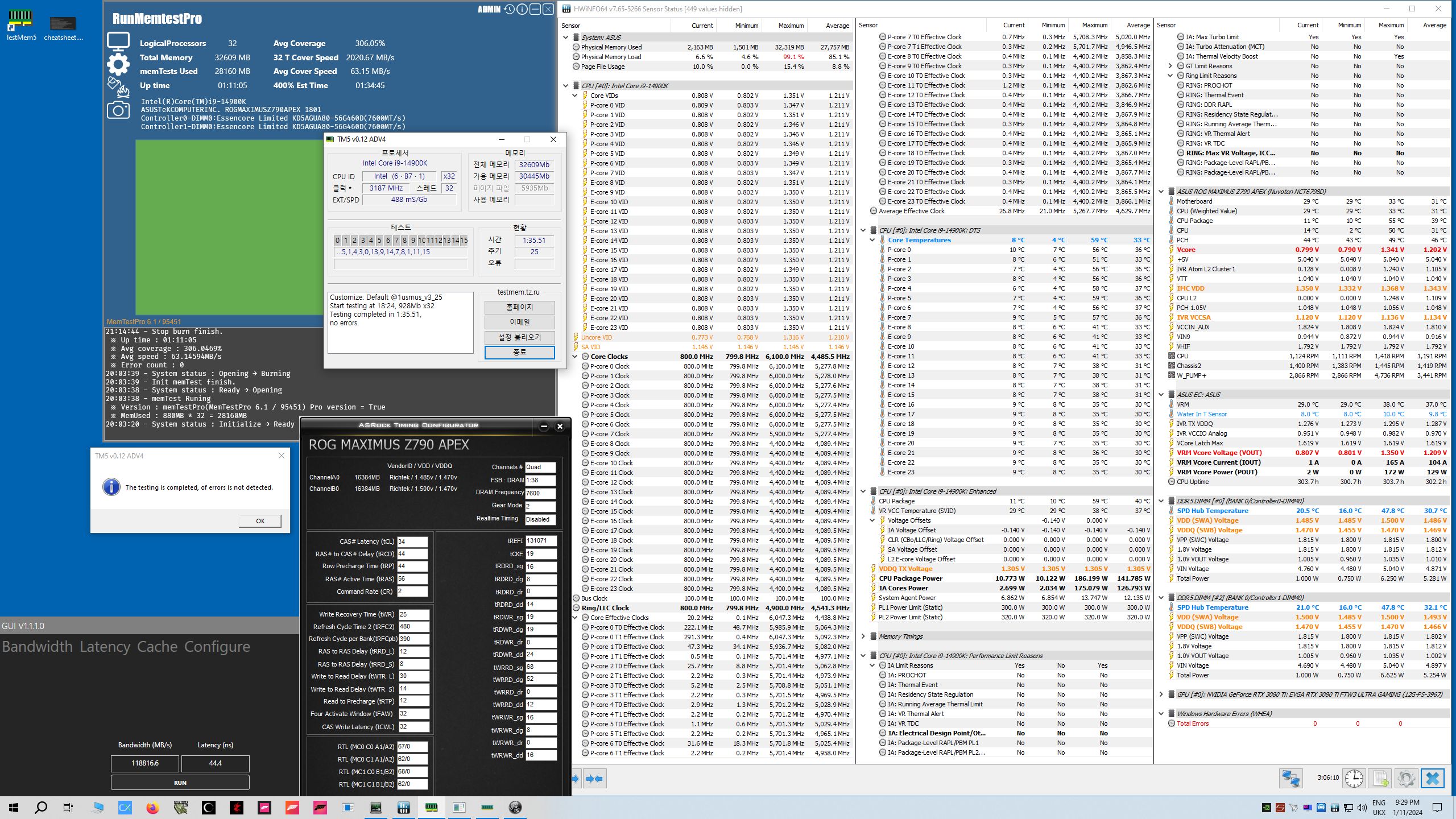Open HWiNFO taskbar icon with bars

[x=404, y=808]
